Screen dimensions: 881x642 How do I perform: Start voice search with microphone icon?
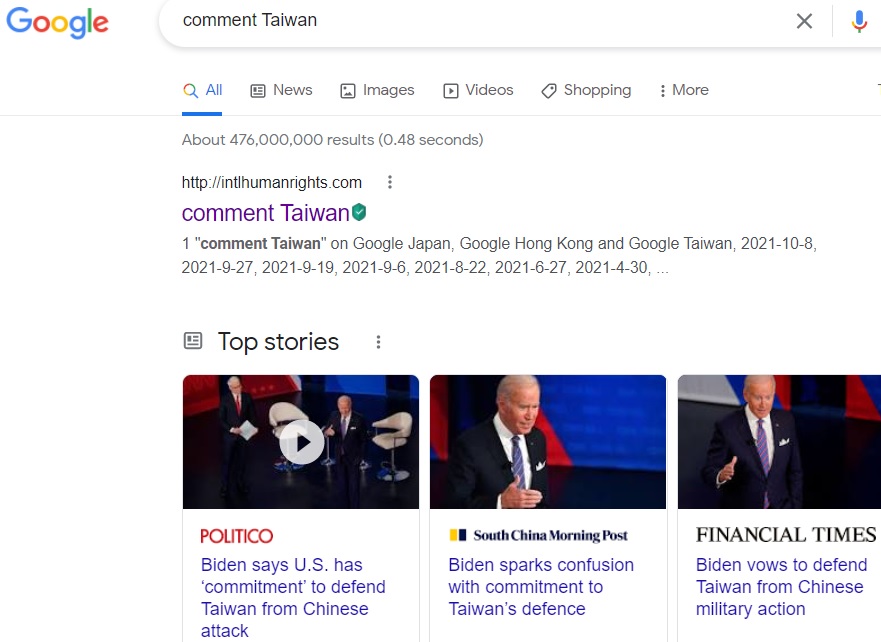[859, 21]
